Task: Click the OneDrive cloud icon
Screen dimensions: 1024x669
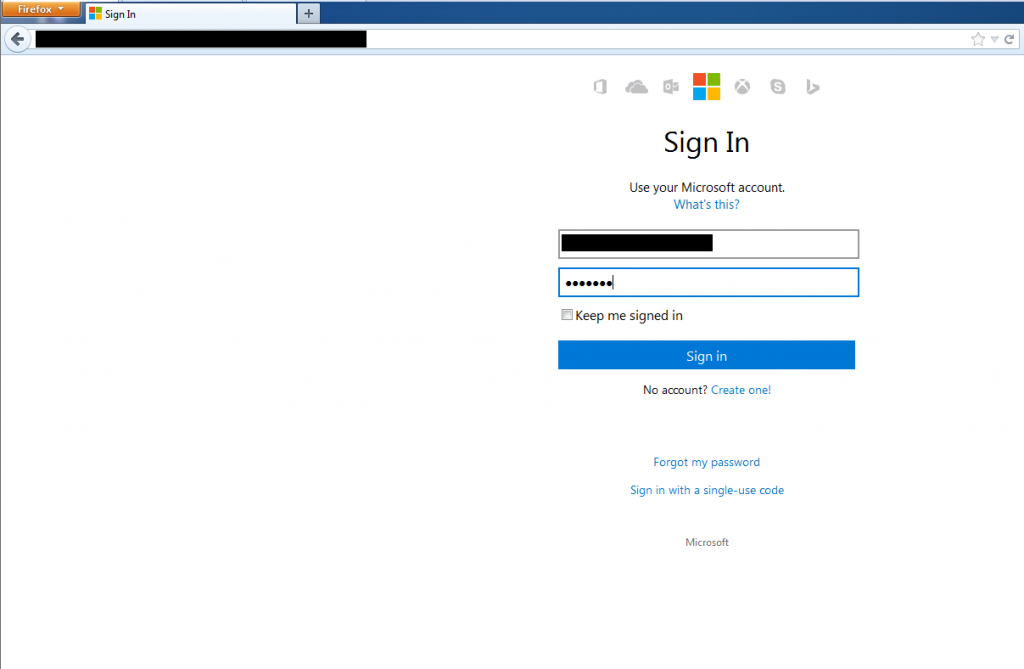Action: coord(636,87)
